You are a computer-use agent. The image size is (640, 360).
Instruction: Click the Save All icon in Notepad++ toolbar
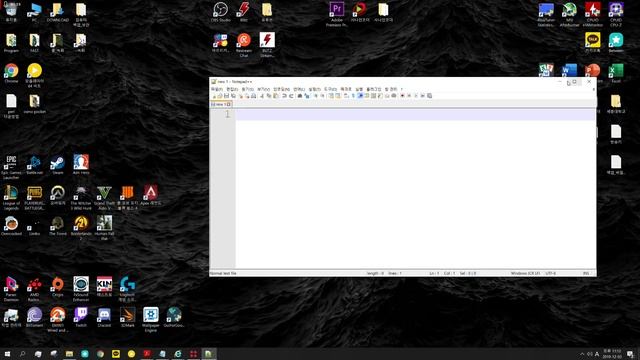(233, 96)
